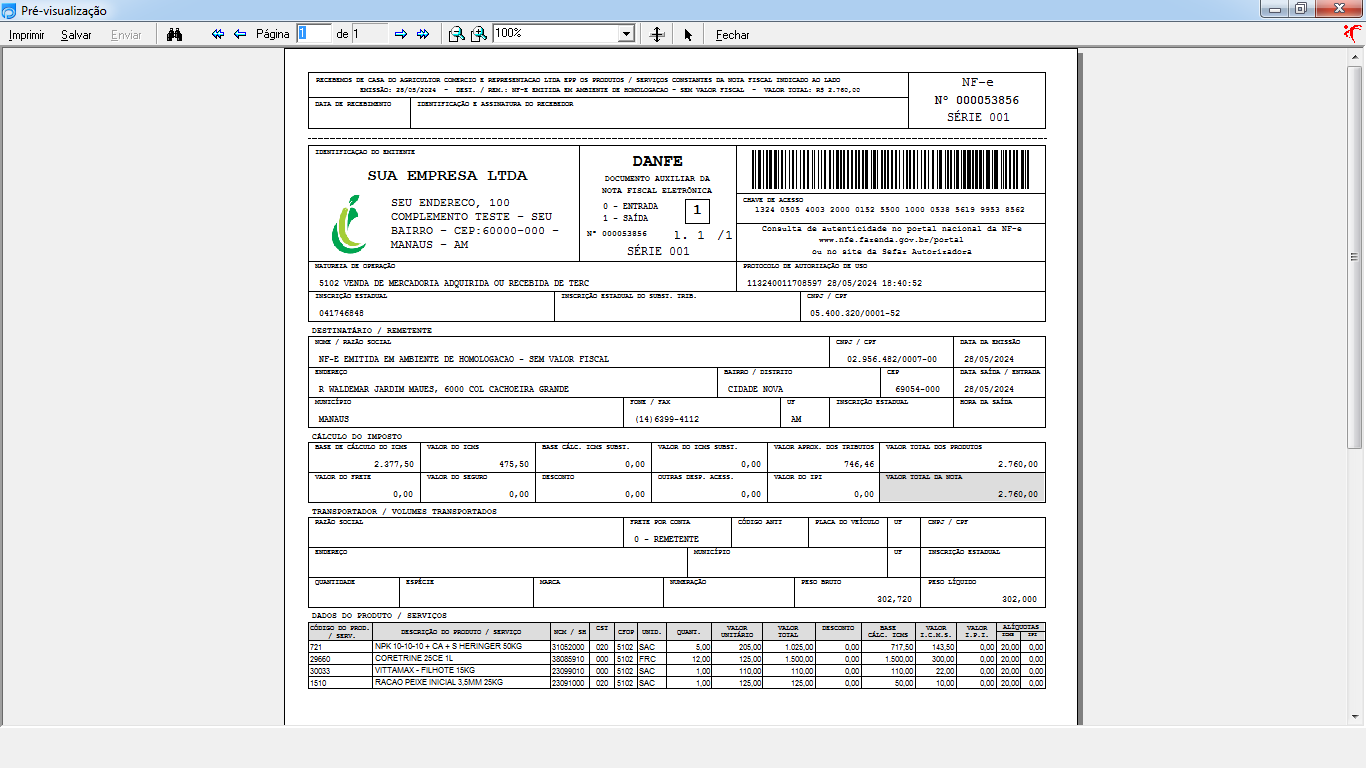Image resolution: width=1366 pixels, height=768 pixels.
Task: Click the scrollbar down arrow
Action: tap(1355, 718)
